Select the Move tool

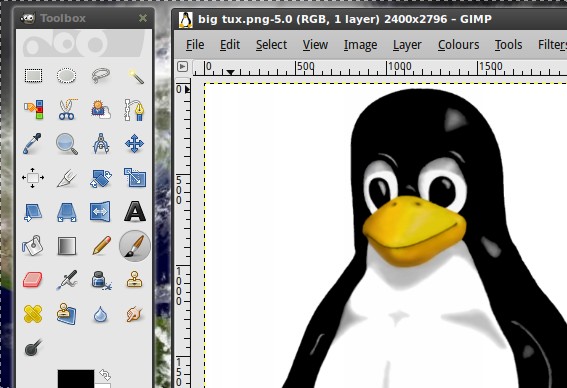point(135,144)
